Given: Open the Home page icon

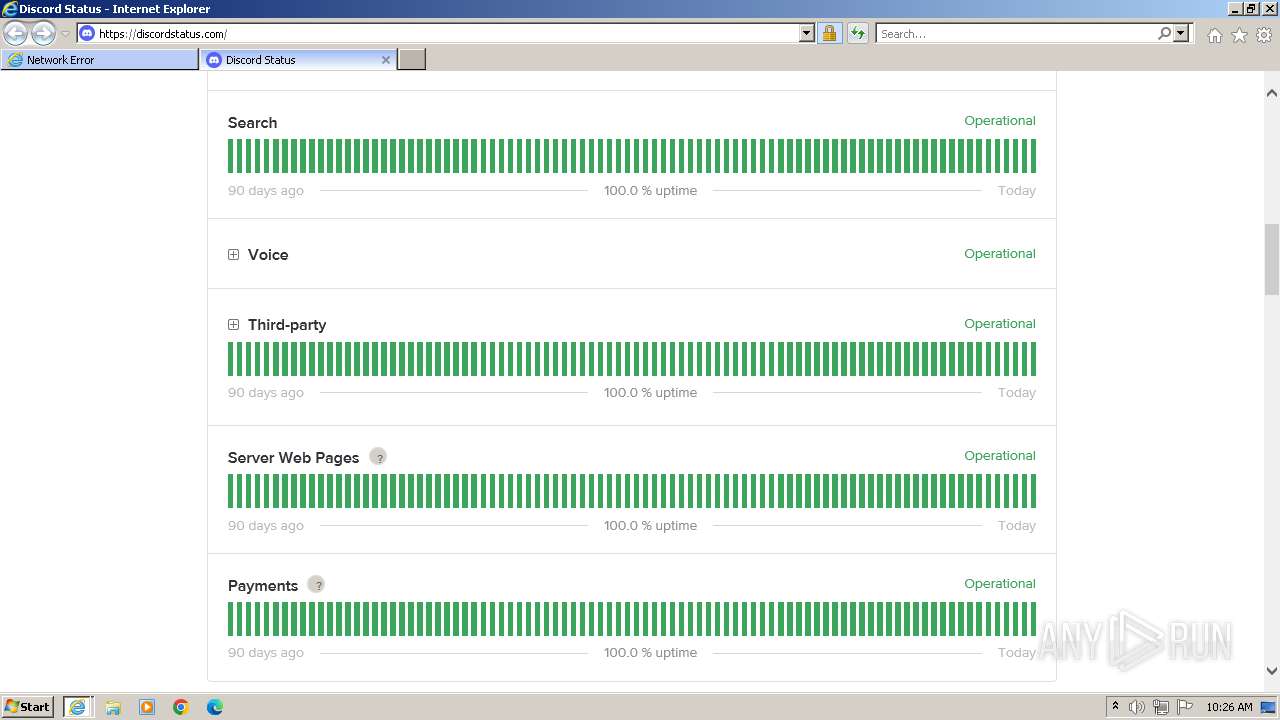Looking at the screenshot, I should (1214, 35).
